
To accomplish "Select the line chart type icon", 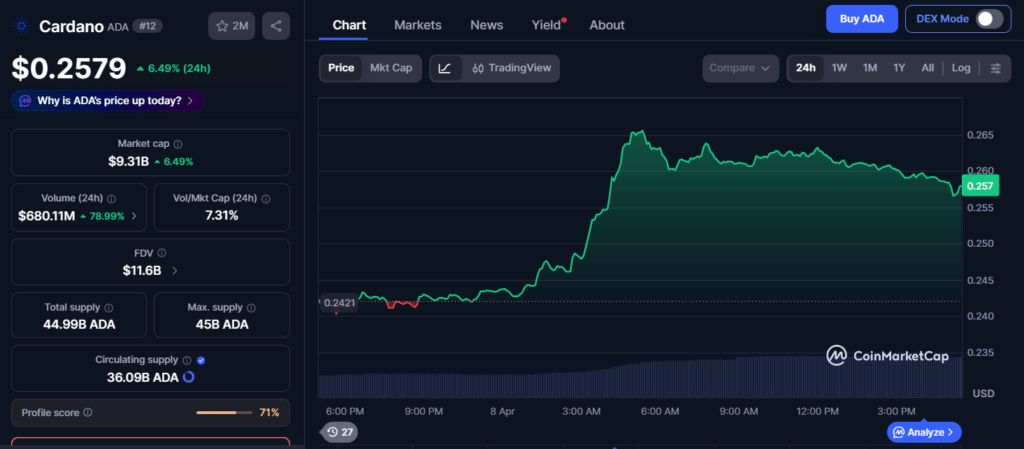I will [x=445, y=68].
